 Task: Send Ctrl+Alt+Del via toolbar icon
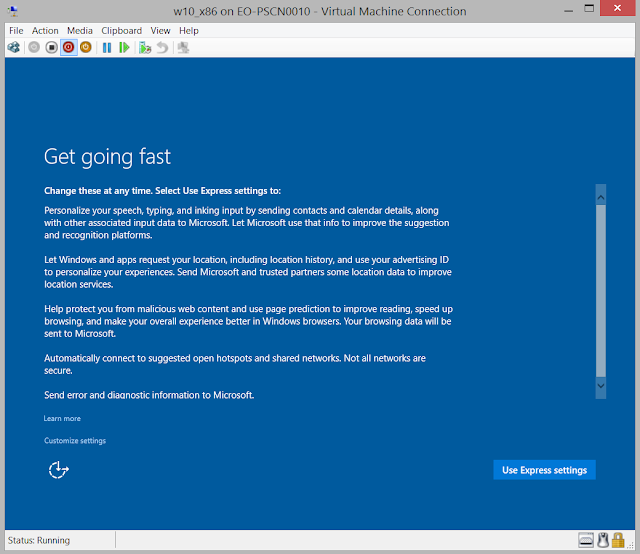13,47
